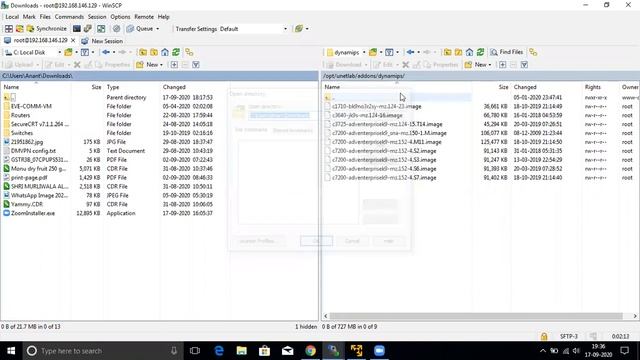Open session in PuTTY icon
Screen dimensions: 640x360
(88, 29)
